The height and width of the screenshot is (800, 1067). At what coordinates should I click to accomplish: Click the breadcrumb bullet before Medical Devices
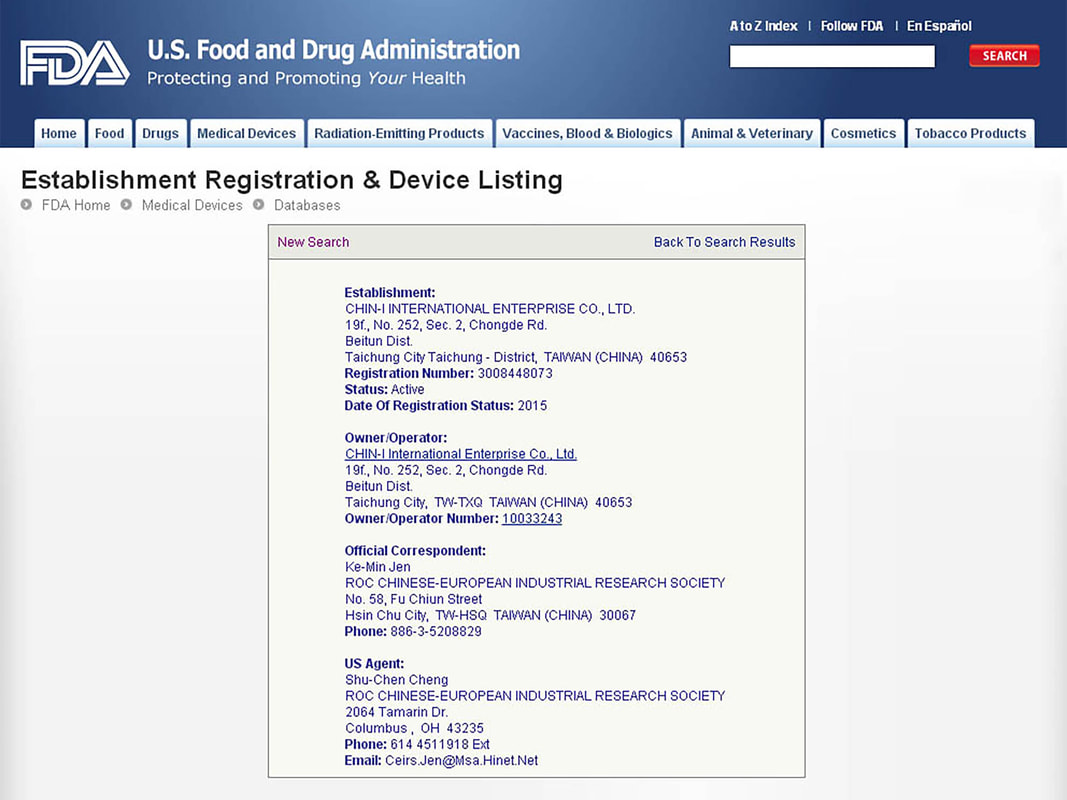click(127, 204)
